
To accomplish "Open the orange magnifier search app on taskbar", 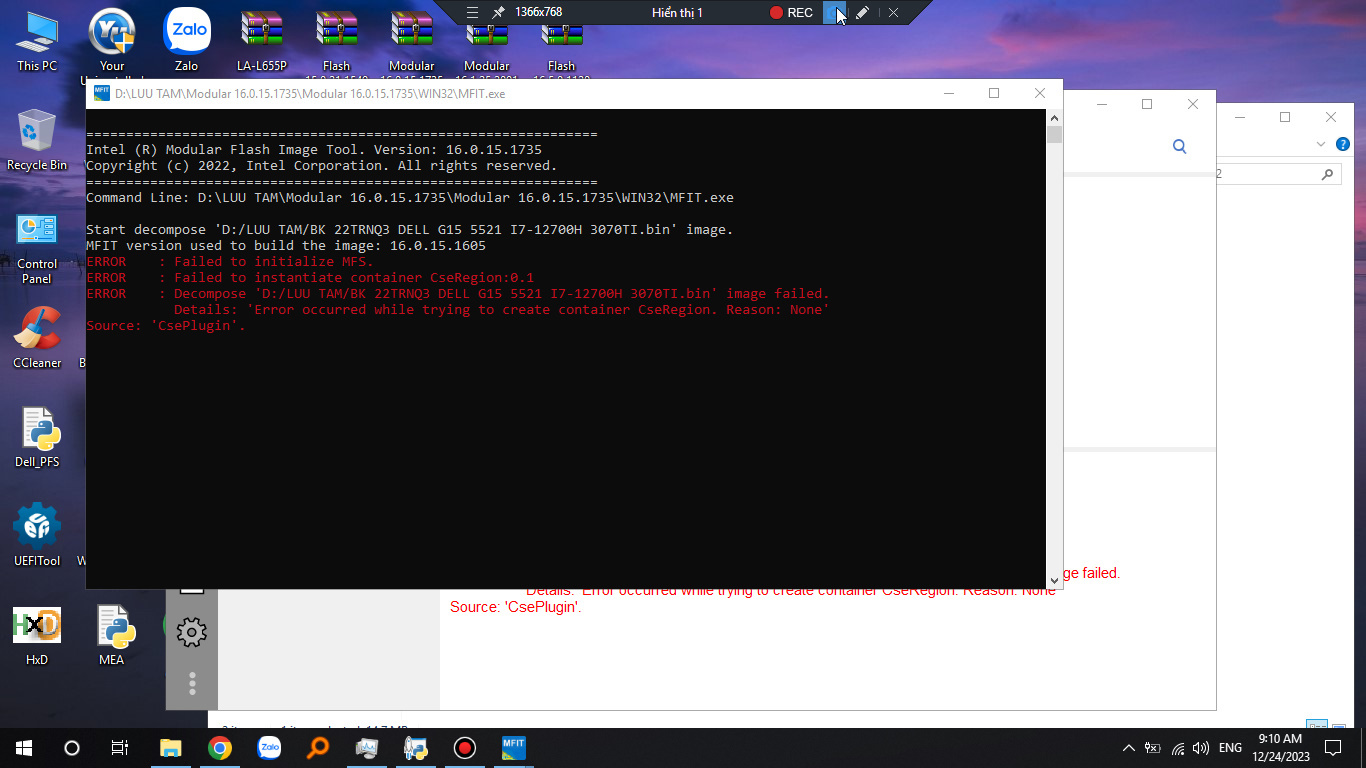I will 318,748.
